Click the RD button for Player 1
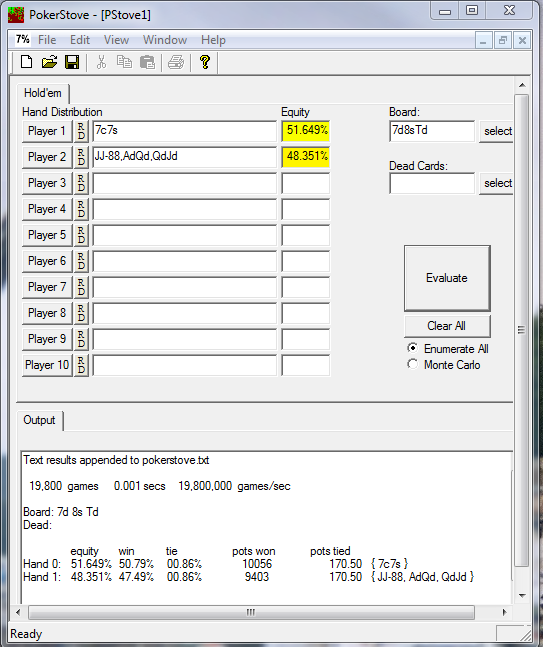The width and height of the screenshot is (543, 647). [x=81, y=131]
